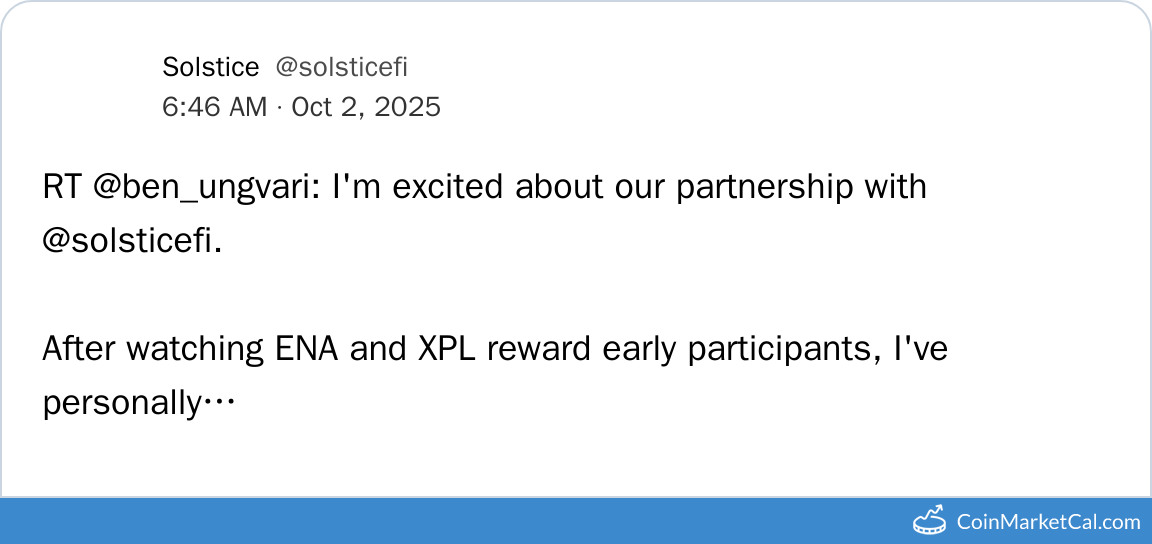Click the CoinMarketCal logo icon
This screenshot has width=1152, height=544.
(930, 520)
